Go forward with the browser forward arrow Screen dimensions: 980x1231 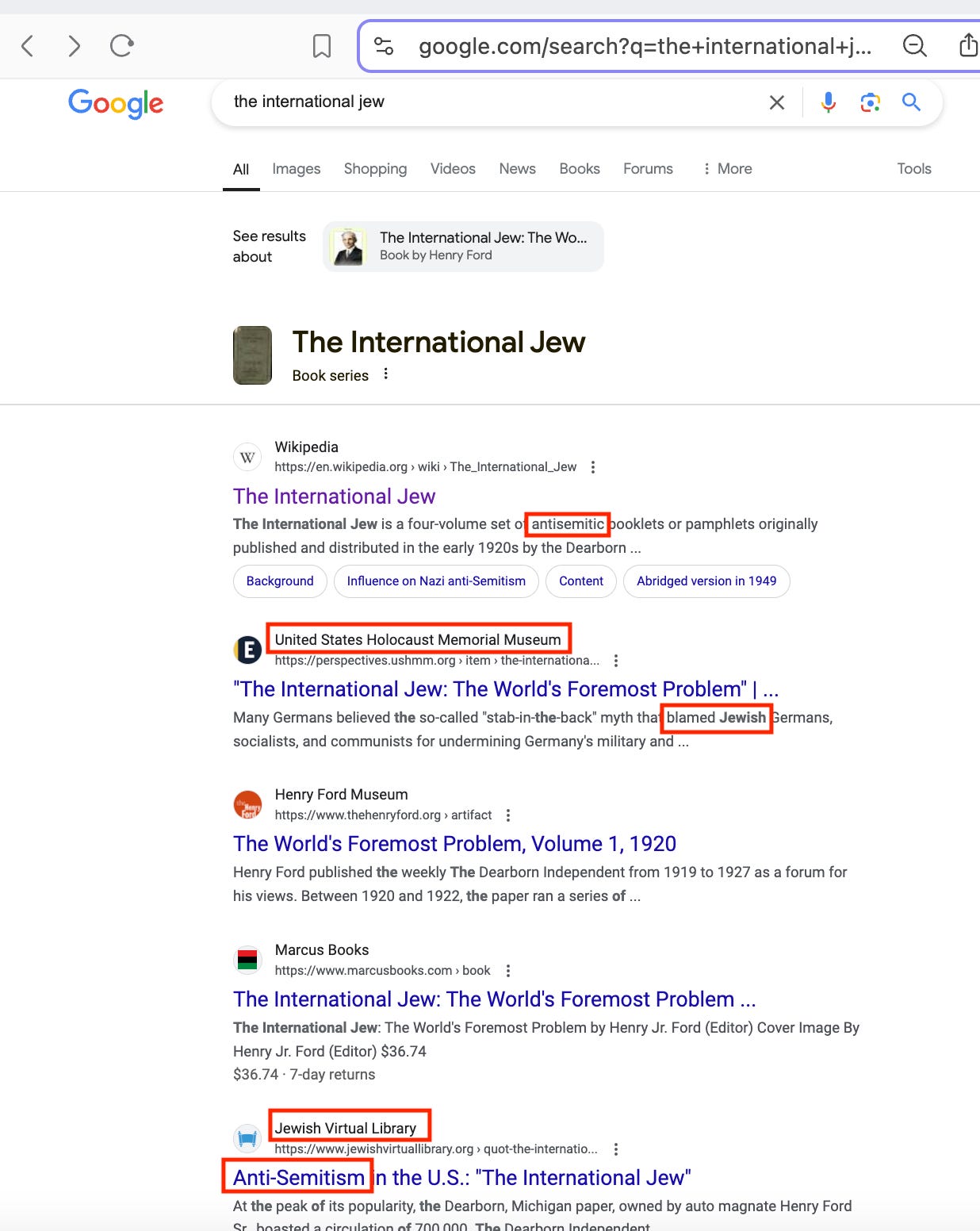(74, 46)
